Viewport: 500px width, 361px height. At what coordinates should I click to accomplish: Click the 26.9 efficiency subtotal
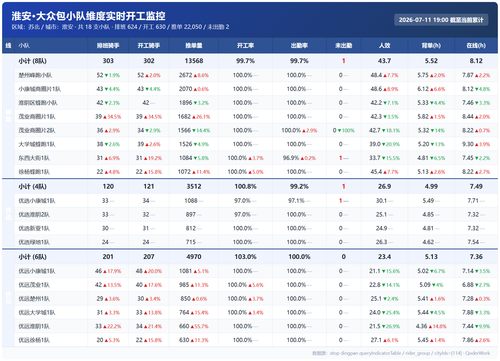[x=384, y=187]
